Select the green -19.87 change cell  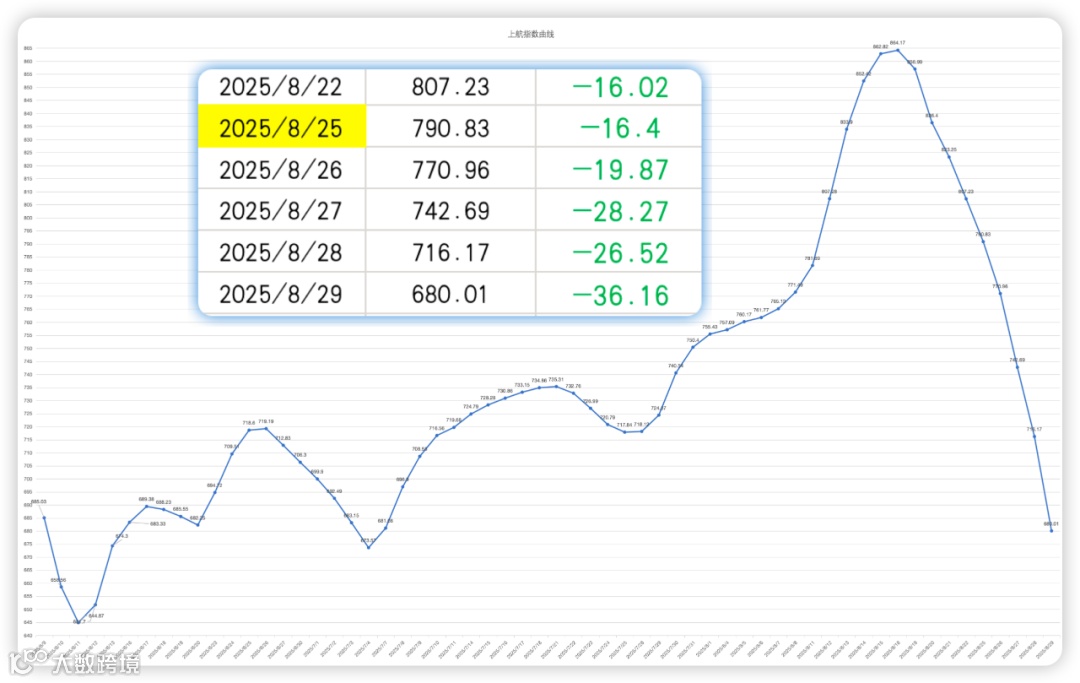pos(619,170)
